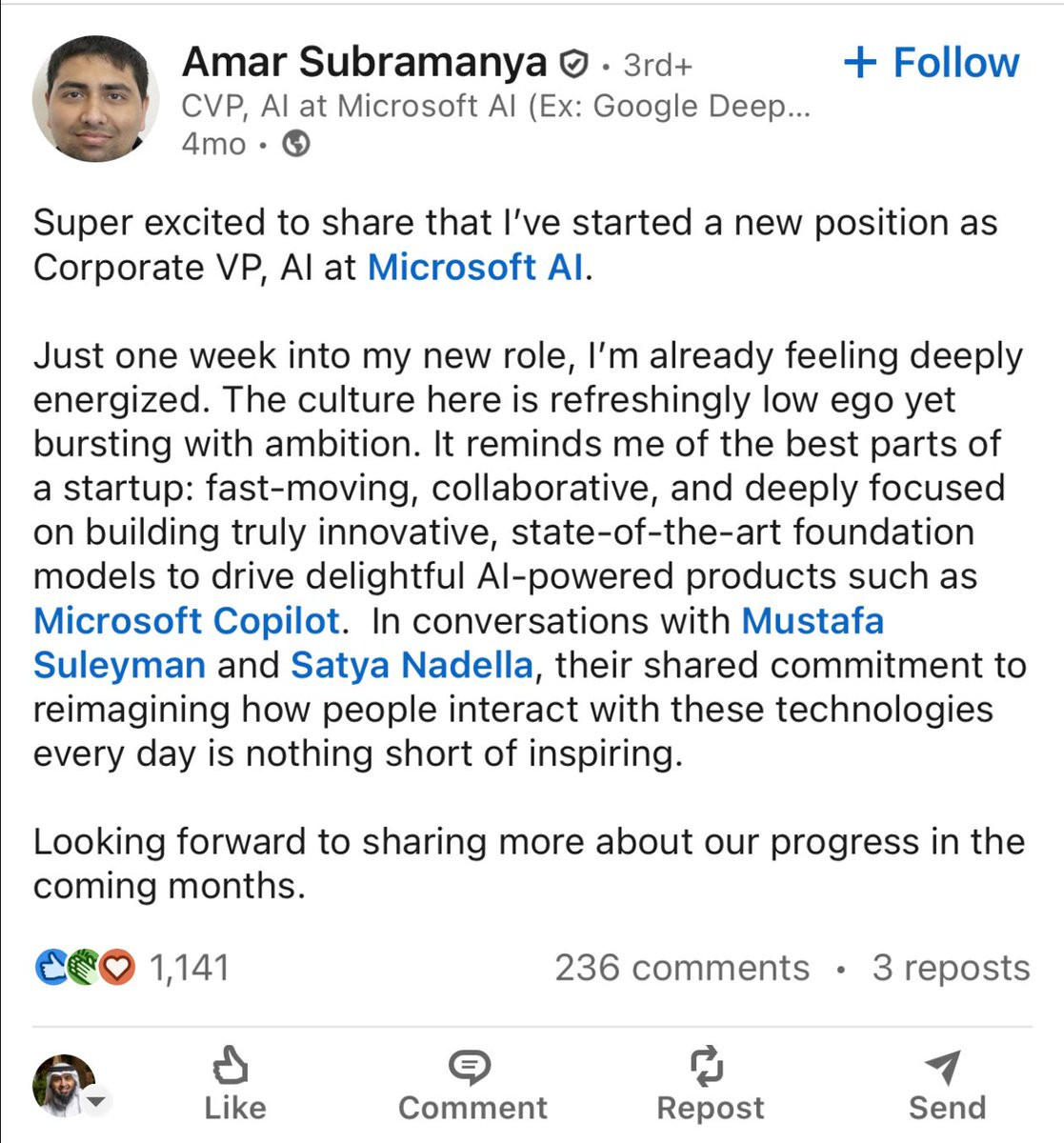Click the globe public visibility icon
This screenshot has height=1143, width=1064.
click(297, 145)
